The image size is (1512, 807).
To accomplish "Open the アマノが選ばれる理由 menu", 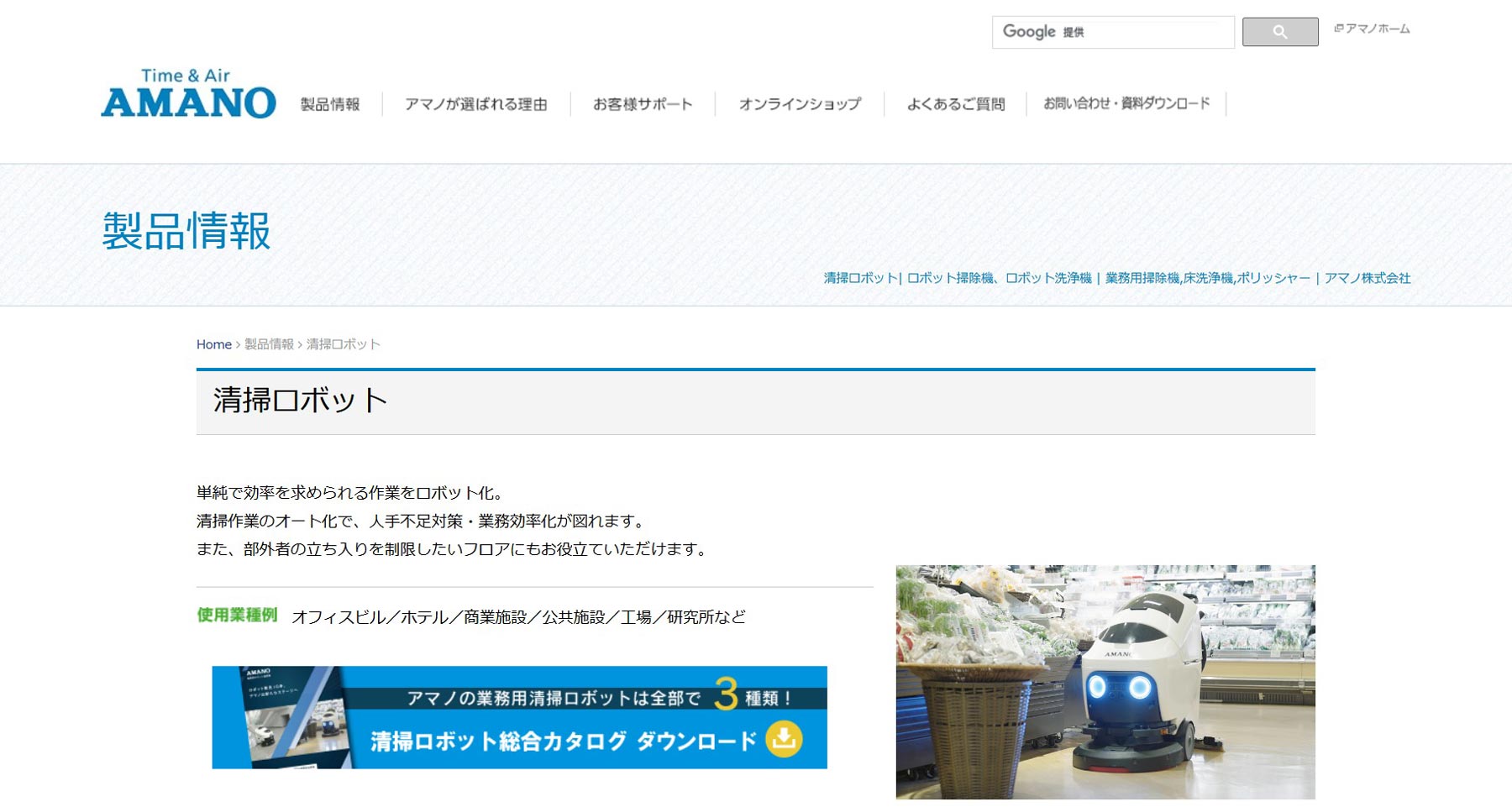I will point(475,104).
